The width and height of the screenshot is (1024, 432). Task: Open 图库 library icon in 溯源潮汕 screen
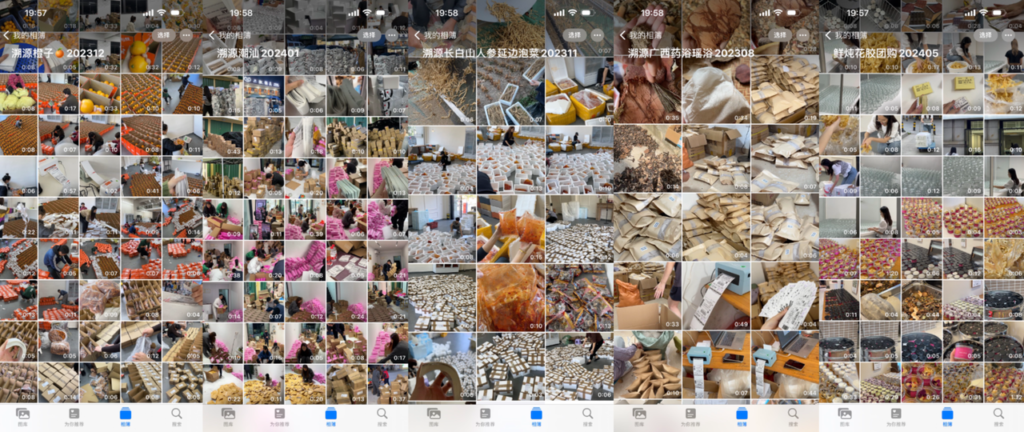point(228,414)
